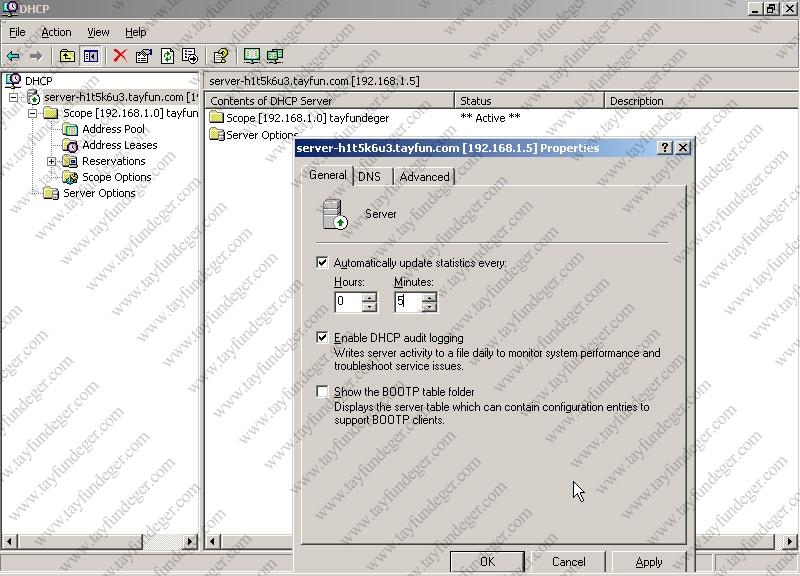Decrease the Hours value with the down arrow
Image resolution: width=800 pixels, height=576 pixels.
point(369,307)
